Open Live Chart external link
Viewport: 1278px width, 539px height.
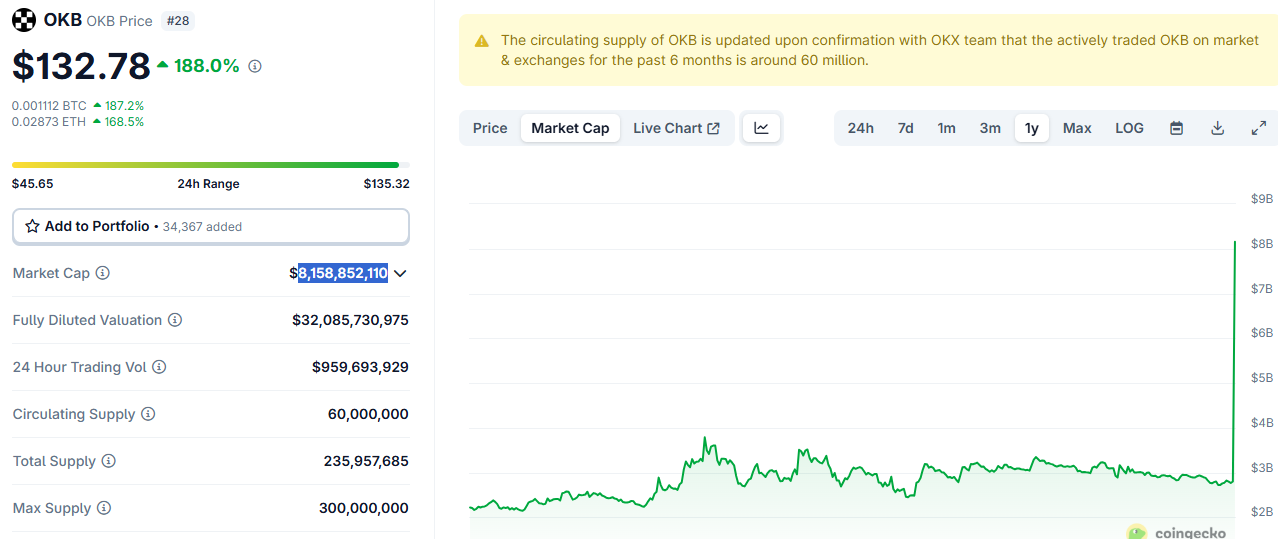pos(676,128)
